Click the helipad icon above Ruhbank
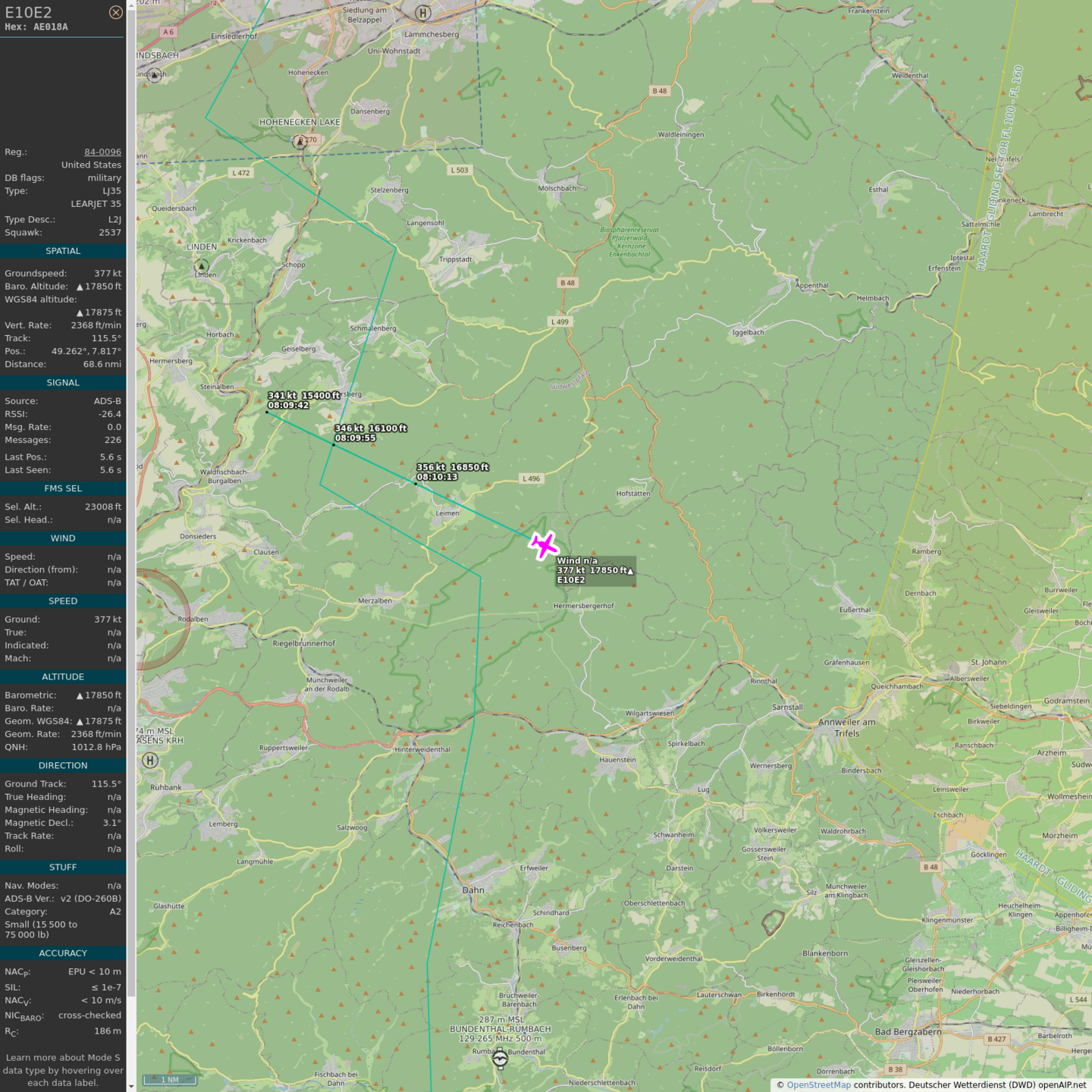The width and height of the screenshot is (1092, 1092). (150, 761)
